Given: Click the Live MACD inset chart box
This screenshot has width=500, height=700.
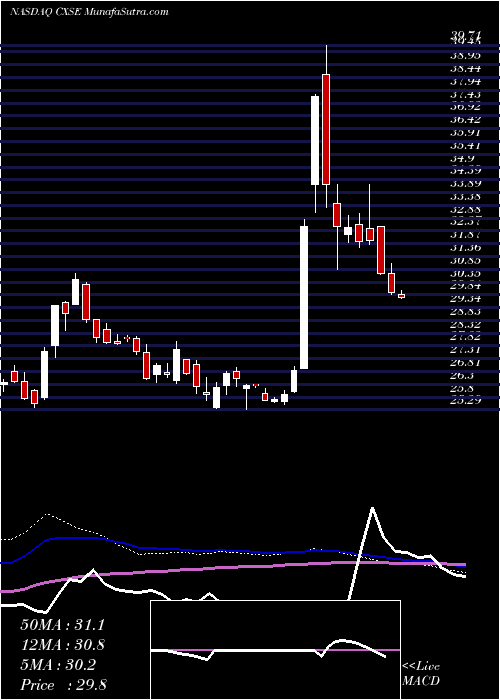Looking at the screenshot, I should tap(275, 650).
